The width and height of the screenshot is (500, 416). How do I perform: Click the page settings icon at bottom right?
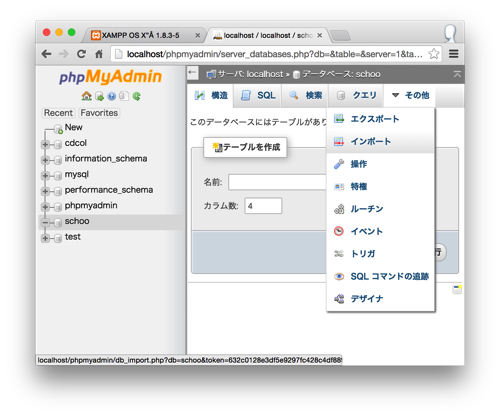pyautogui.click(x=457, y=289)
